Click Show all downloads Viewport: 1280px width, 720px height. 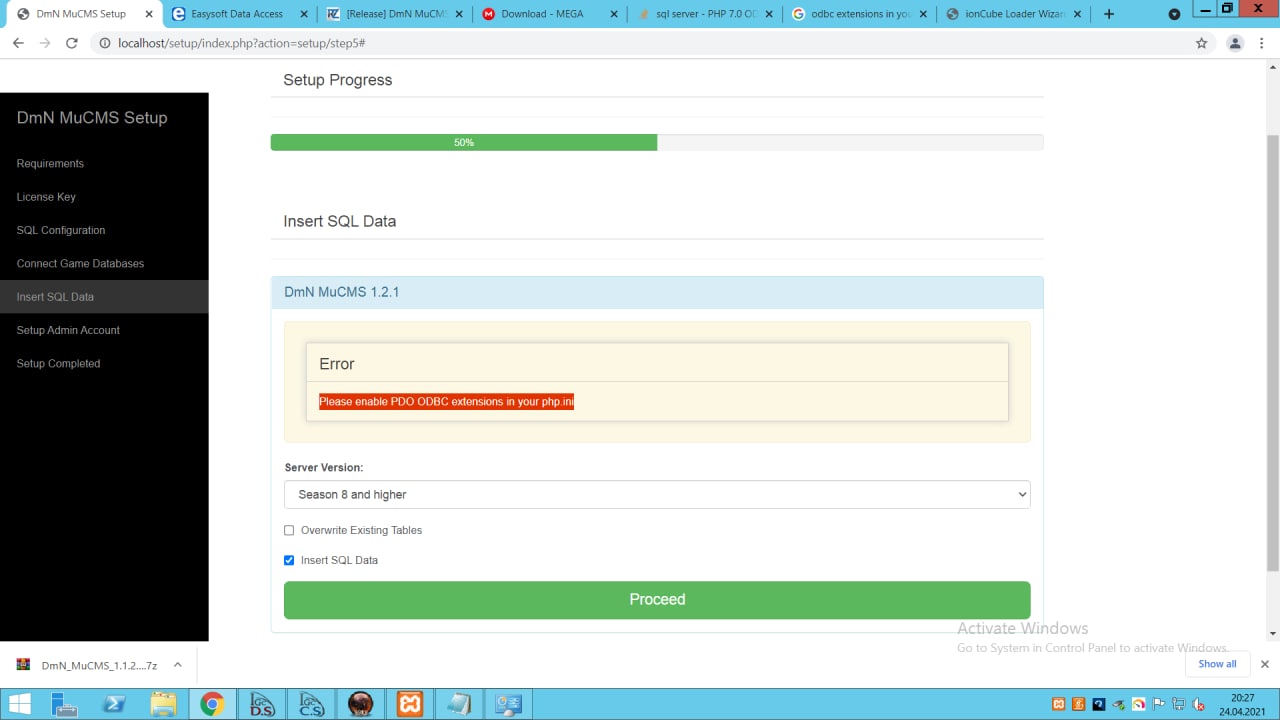1217,664
